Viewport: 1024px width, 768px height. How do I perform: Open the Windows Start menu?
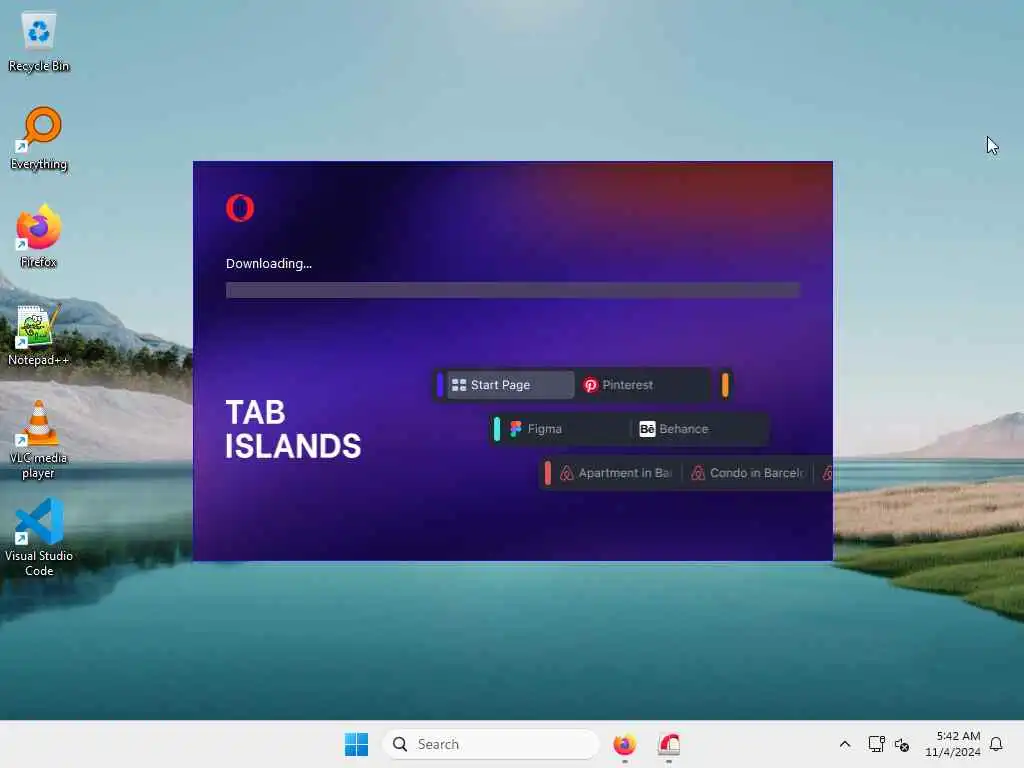(x=357, y=744)
